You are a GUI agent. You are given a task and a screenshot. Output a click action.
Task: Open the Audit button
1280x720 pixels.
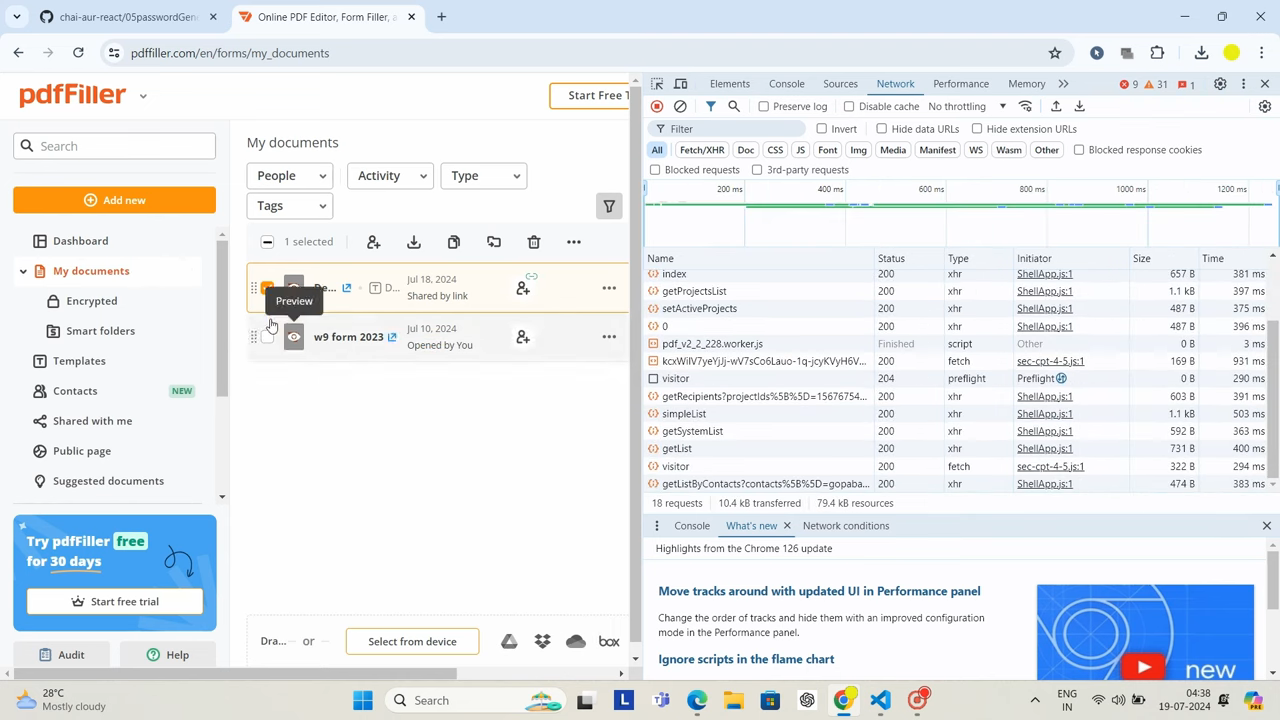click(62, 655)
